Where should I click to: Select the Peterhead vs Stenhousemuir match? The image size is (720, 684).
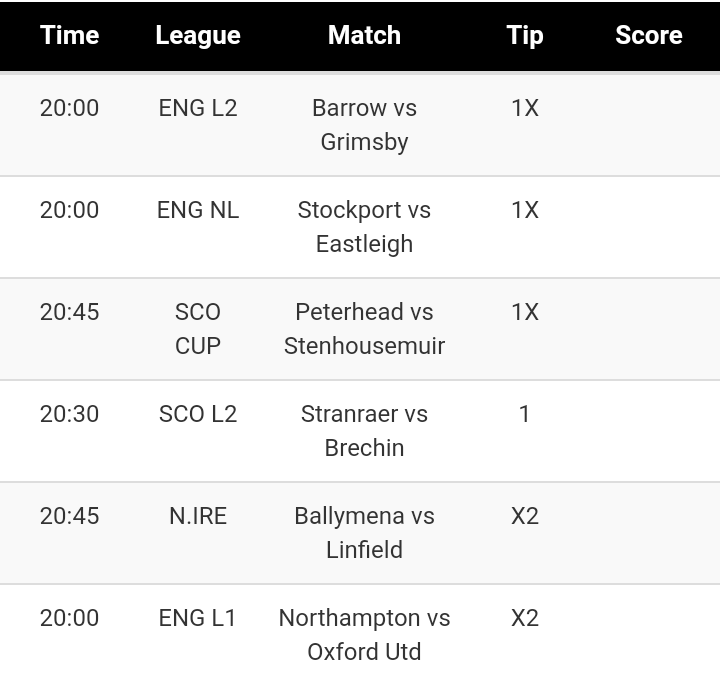click(x=364, y=329)
